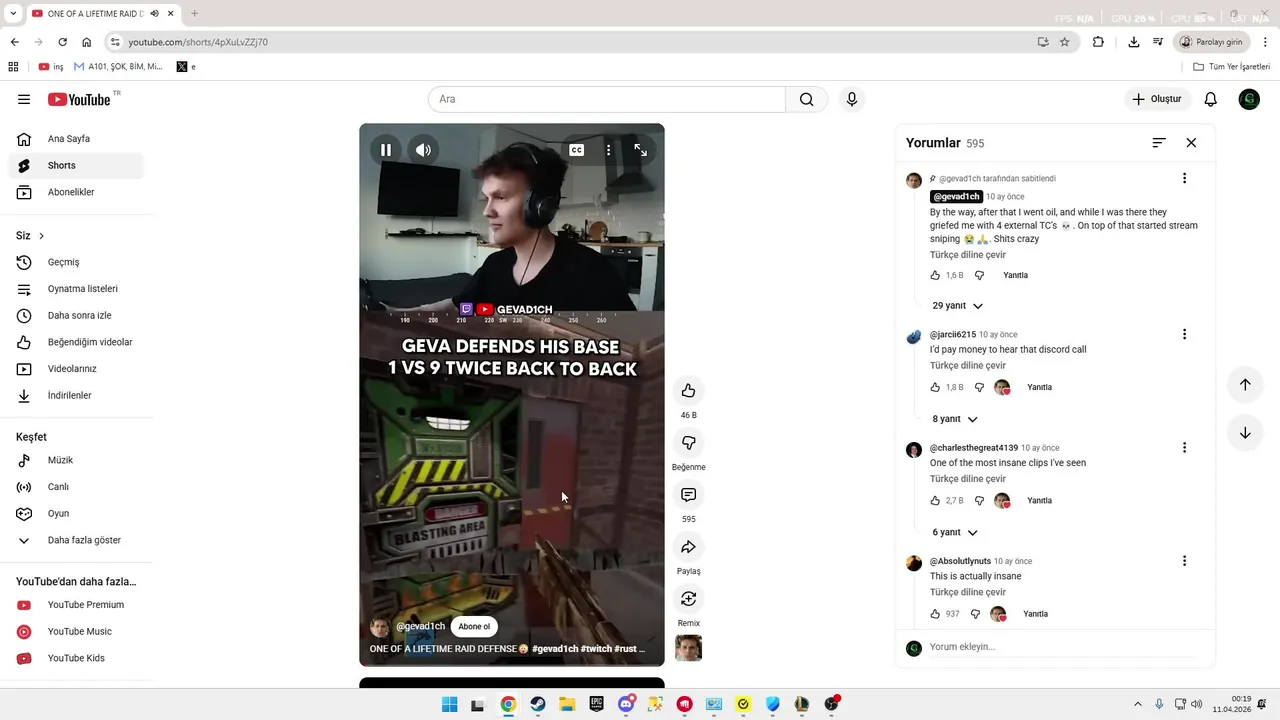Pause the Shorts video
This screenshot has width=1280, height=720.
tap(386, 150)
